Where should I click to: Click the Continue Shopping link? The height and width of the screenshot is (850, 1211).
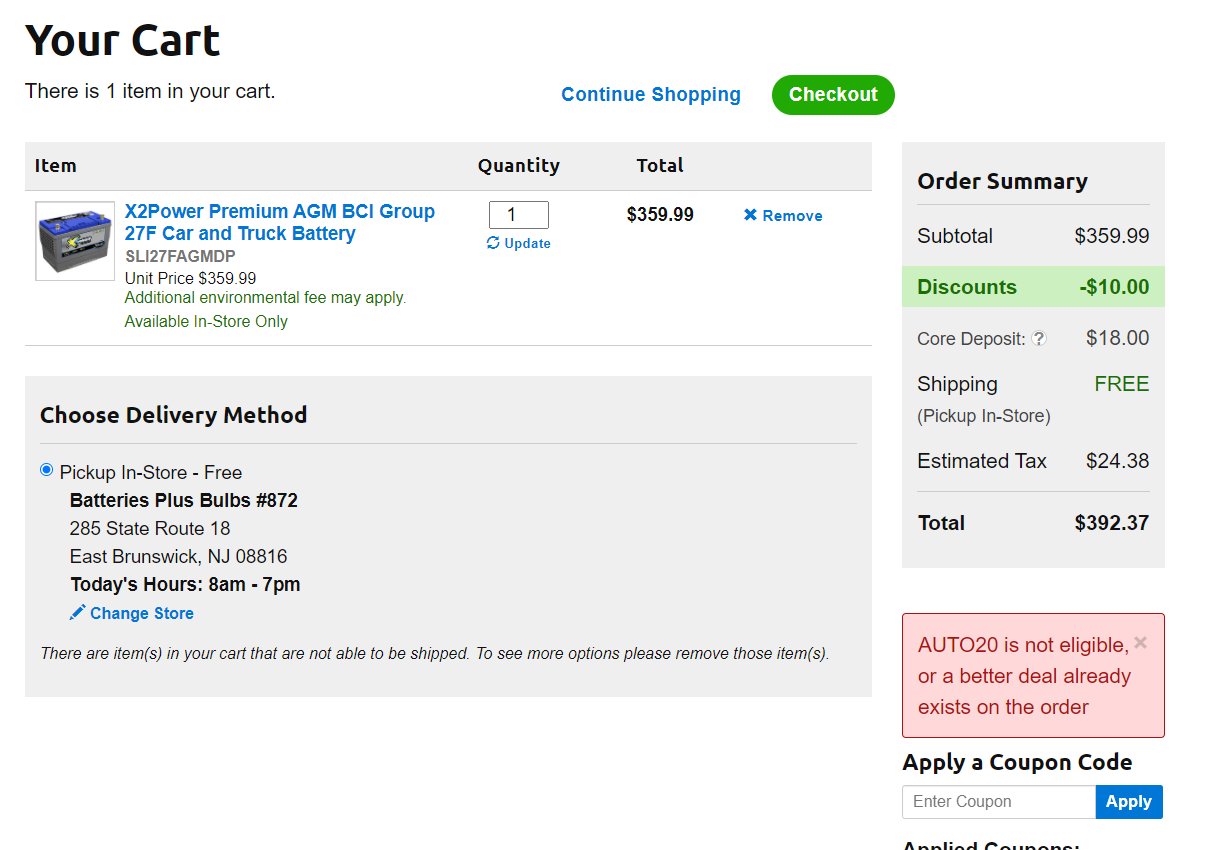coord(650,95)
